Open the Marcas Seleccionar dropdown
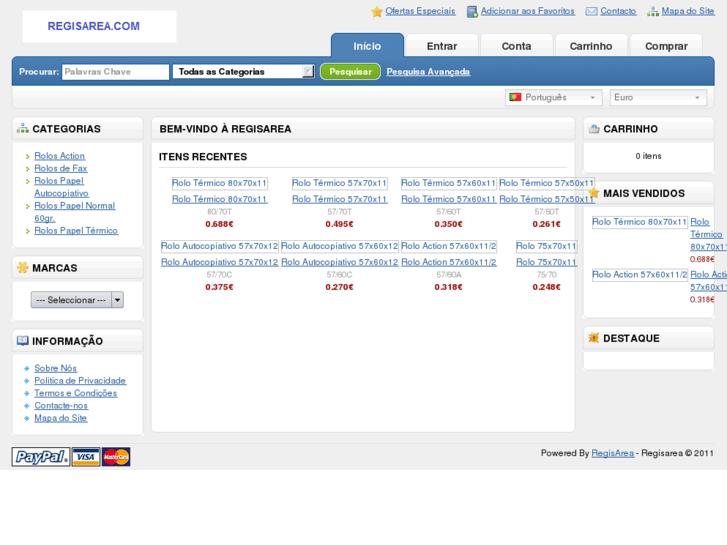This screenshot has width=727, height=545. click(77, 300)
